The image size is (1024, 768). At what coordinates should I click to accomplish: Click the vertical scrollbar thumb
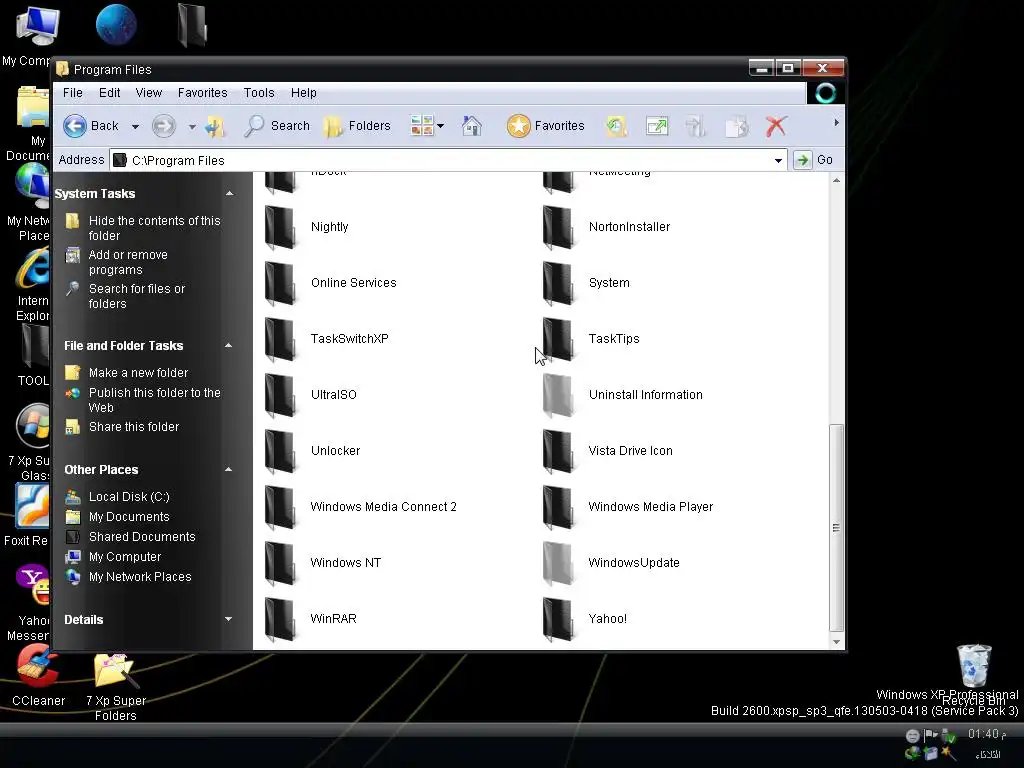pos(836,527)
